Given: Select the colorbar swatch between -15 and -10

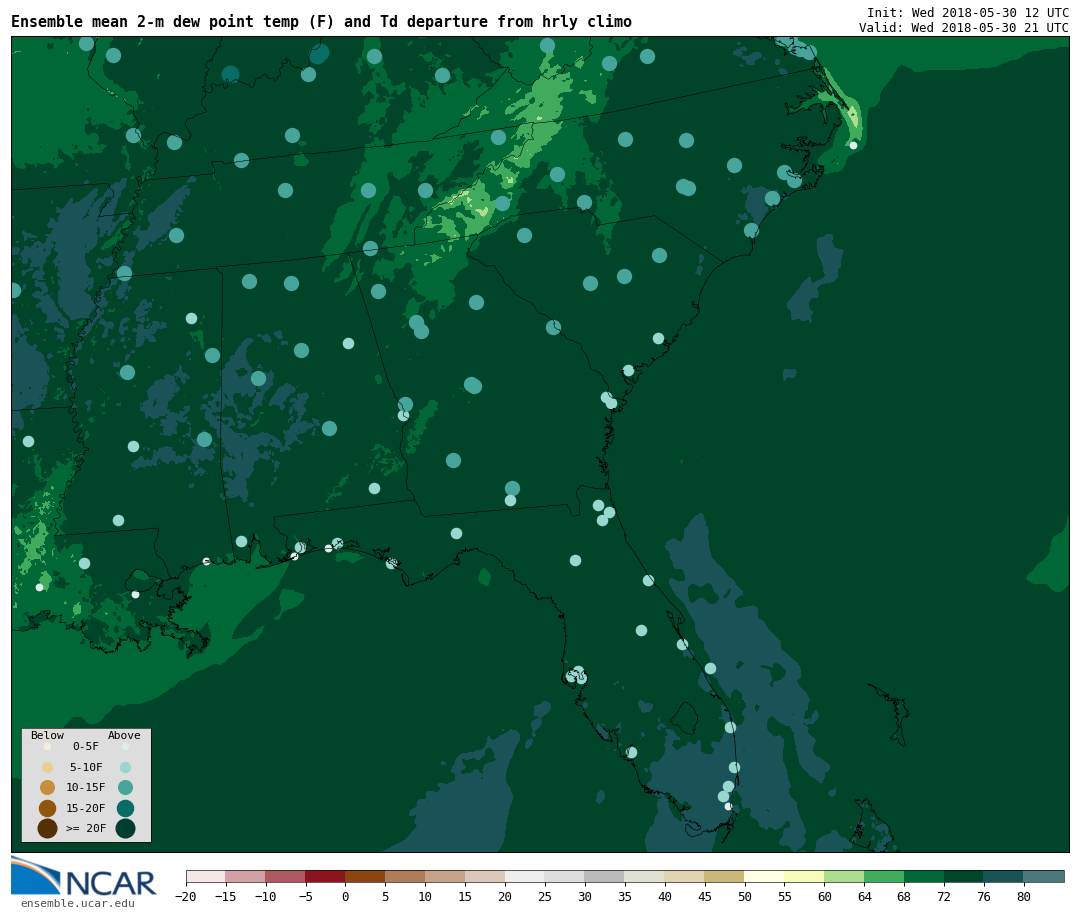Looking at the screenshot, I should pyautogui.click(x=245, y=876).
